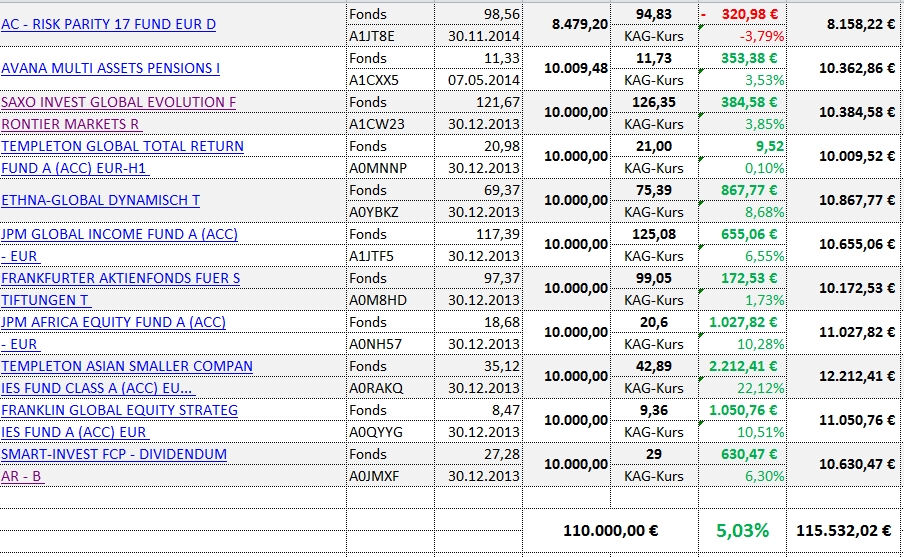The width and height of the screenshot is (904, 557).
Task: Open TEMPLETON GLOBAL TOTAL RETURN link
Action: pos(122,146)
